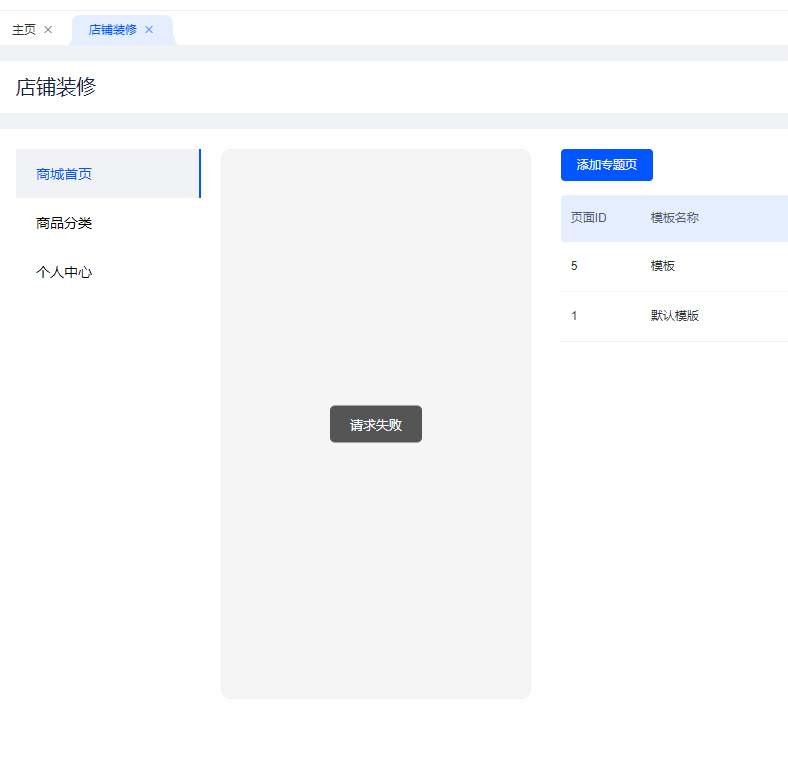Click the 店铺装修 page heading
The image size is (788, 763).
pyautogui.click(x=56, y=86)
